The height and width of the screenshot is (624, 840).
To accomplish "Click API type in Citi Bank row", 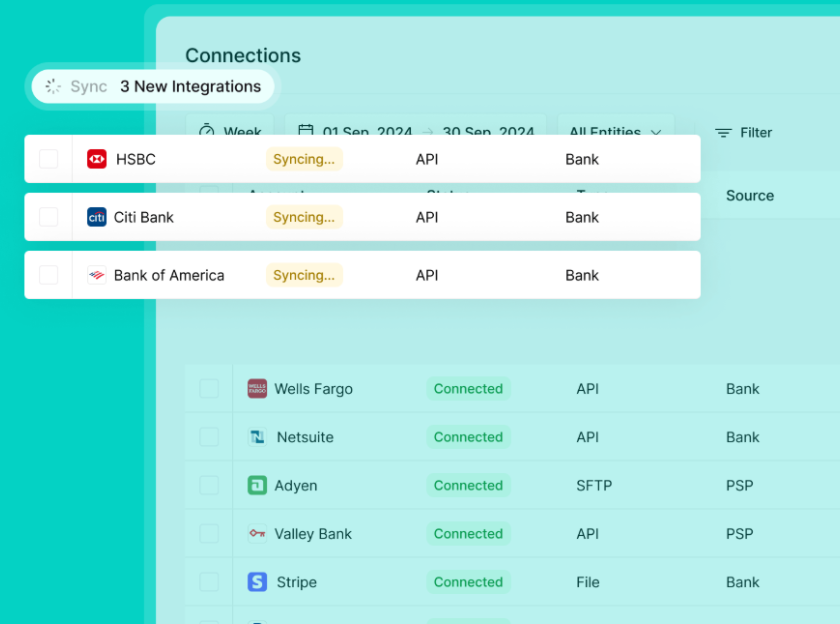I will [427, 217].
